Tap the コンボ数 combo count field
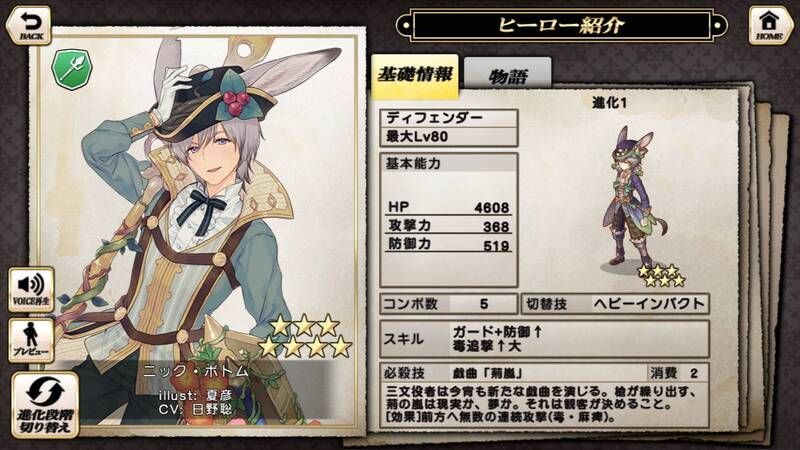The width and height of the screenshot is (800, 450). coord(449,304)
